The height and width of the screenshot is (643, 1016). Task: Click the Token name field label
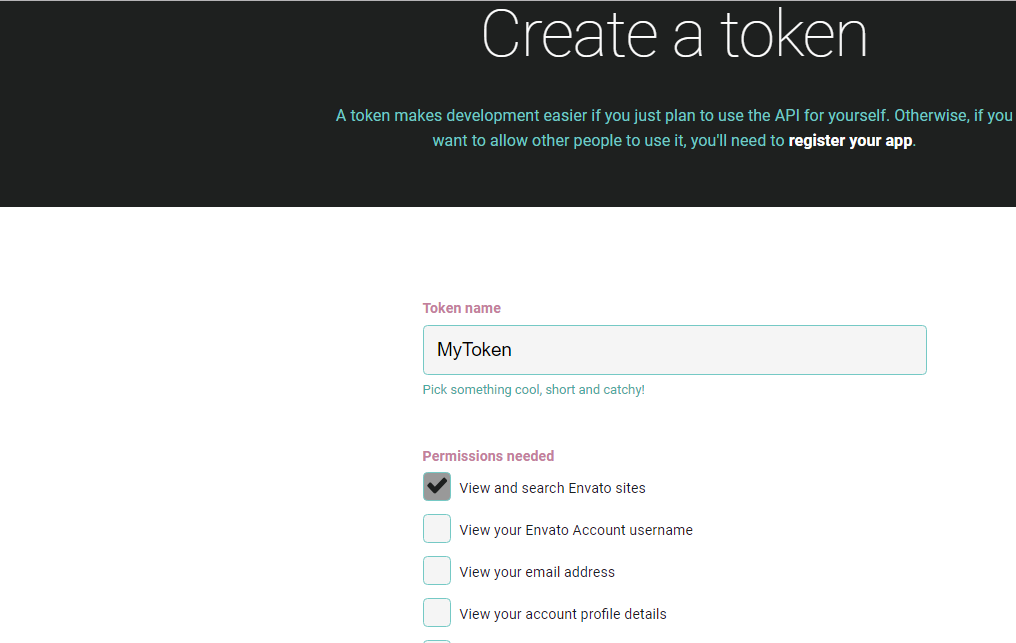461,308
